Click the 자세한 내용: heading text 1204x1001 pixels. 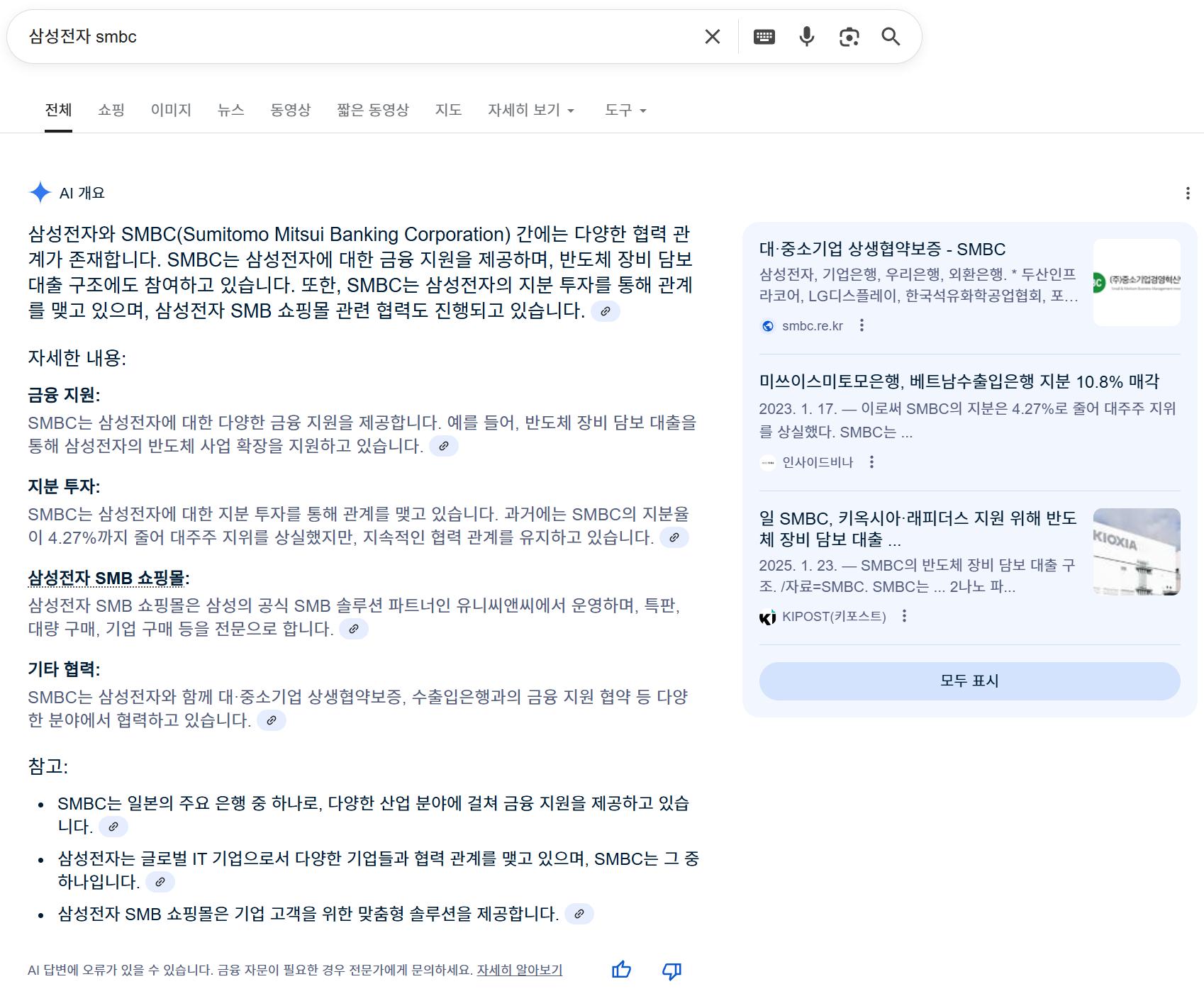(77, 358)
